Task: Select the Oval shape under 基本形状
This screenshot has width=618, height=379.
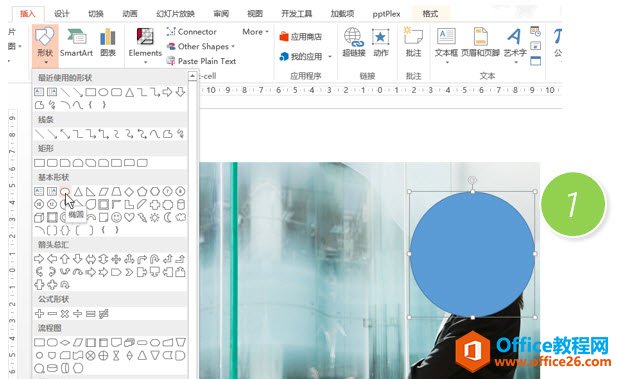Action: click(x=65, y=191)
